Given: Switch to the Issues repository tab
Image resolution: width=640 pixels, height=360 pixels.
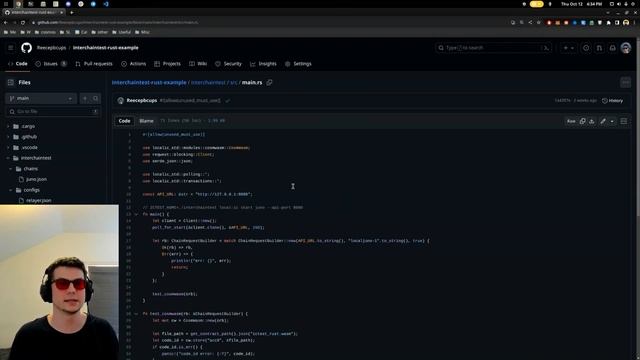Looking at the screenshot, I should coord(51,64).
